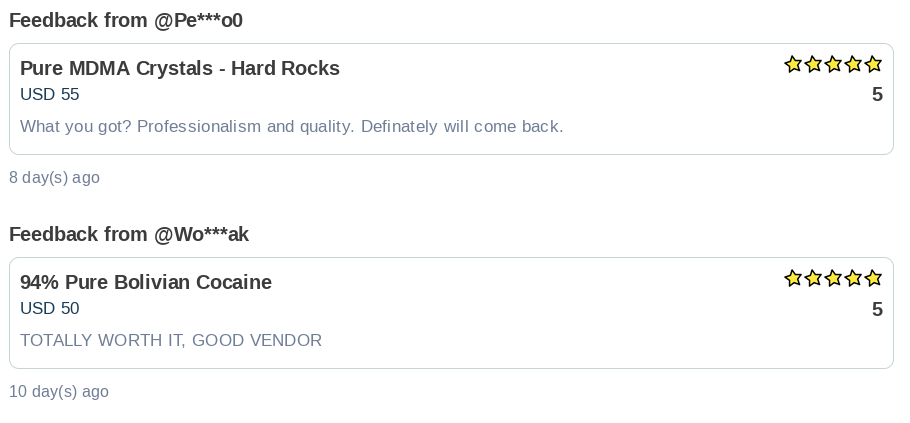
Task: Click the second star in the MDMA Crystals rating
Action: pos(813,64)
